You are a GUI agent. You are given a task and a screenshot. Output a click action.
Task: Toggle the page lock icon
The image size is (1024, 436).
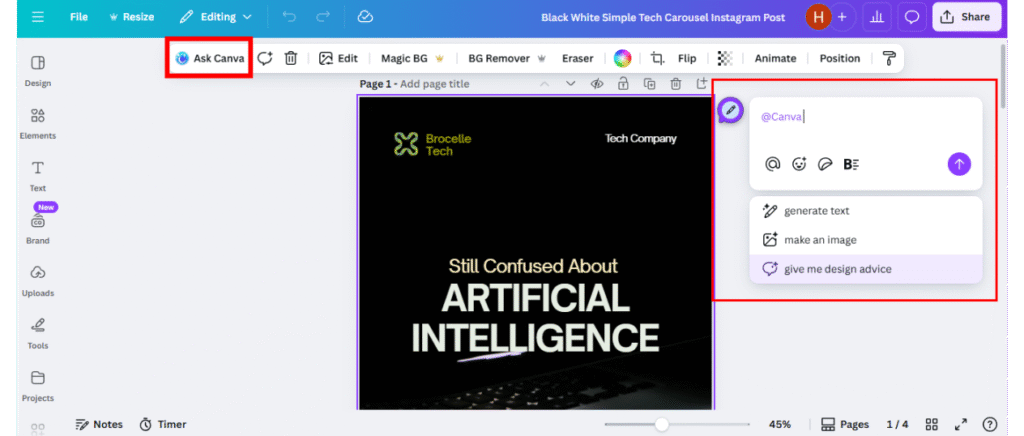click(x=623, y=84)
